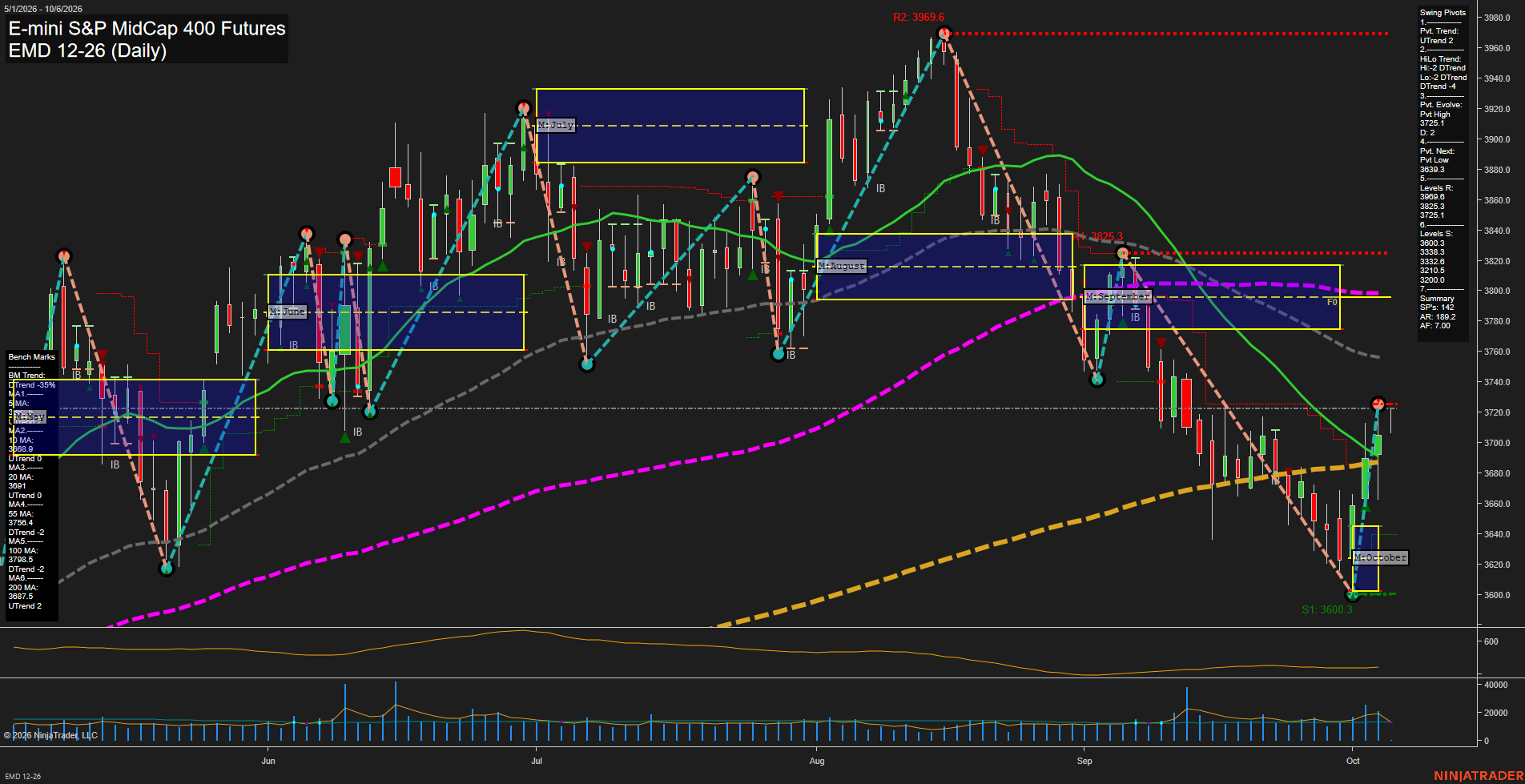Click the 20 MA: 3691 entry
The width and height of the screenshot is (1525, 784).
point(21,481)
